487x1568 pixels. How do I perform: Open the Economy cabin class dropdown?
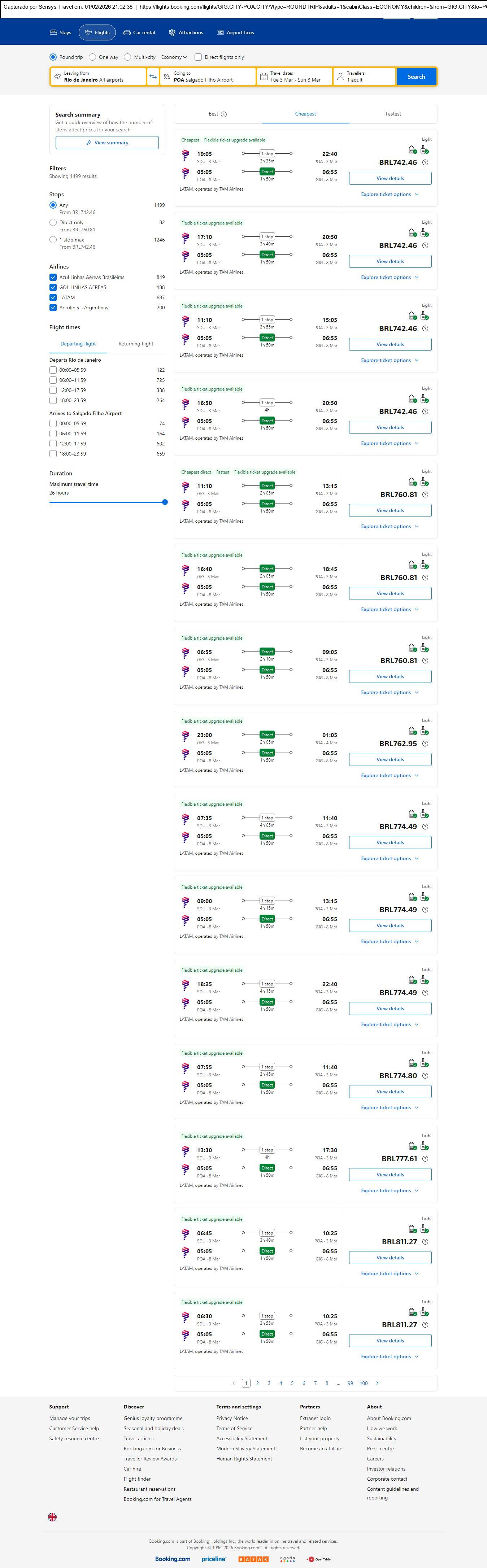point(174,57)
